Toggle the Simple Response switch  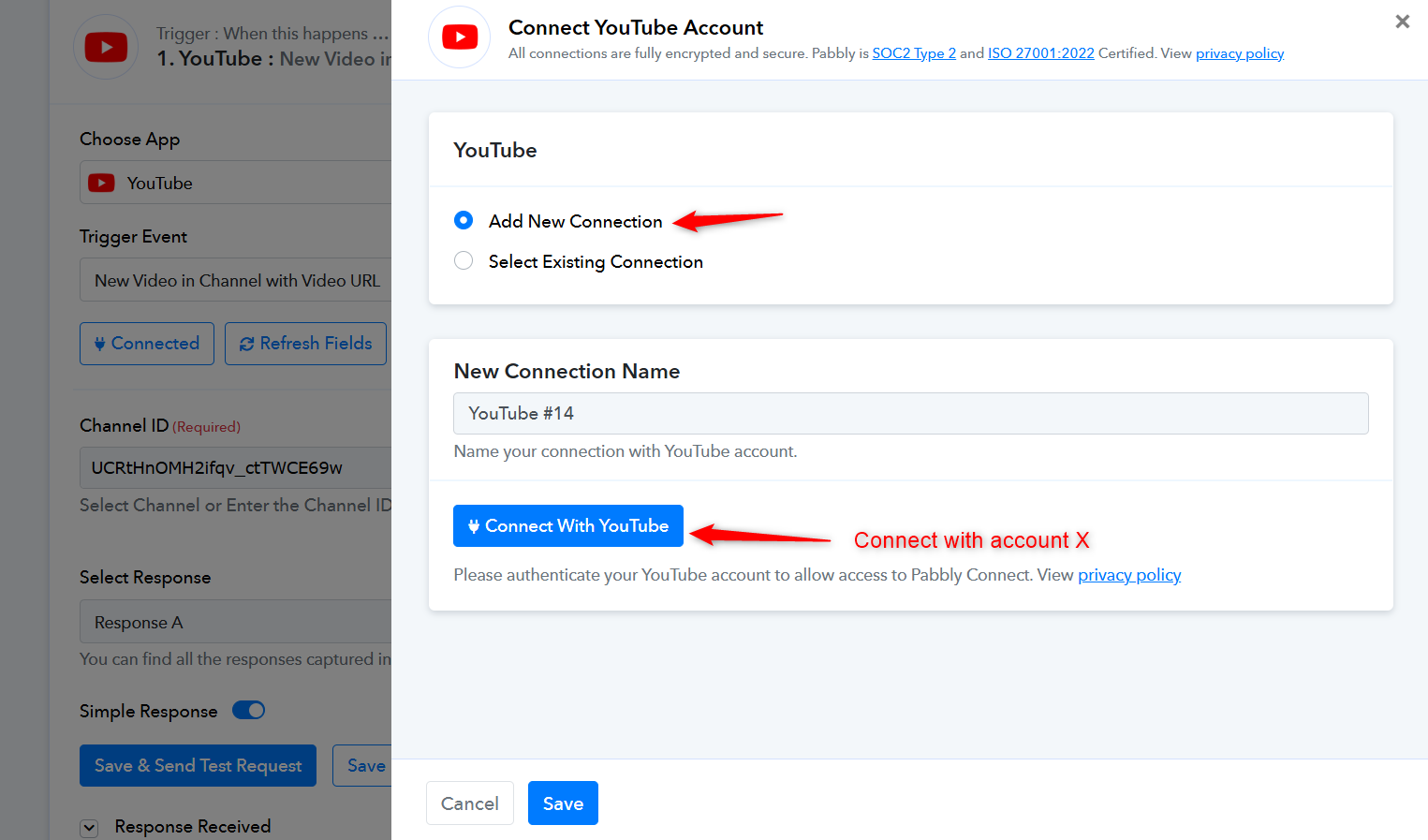[249, 710]
